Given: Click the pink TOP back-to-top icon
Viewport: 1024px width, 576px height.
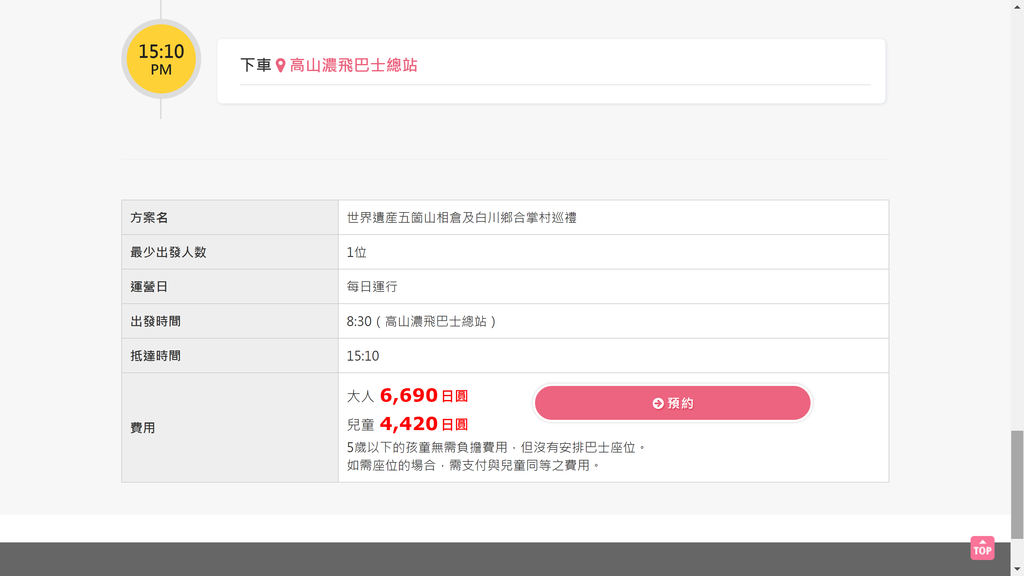Looking at the screenshot, I should [x=982, y=548].
